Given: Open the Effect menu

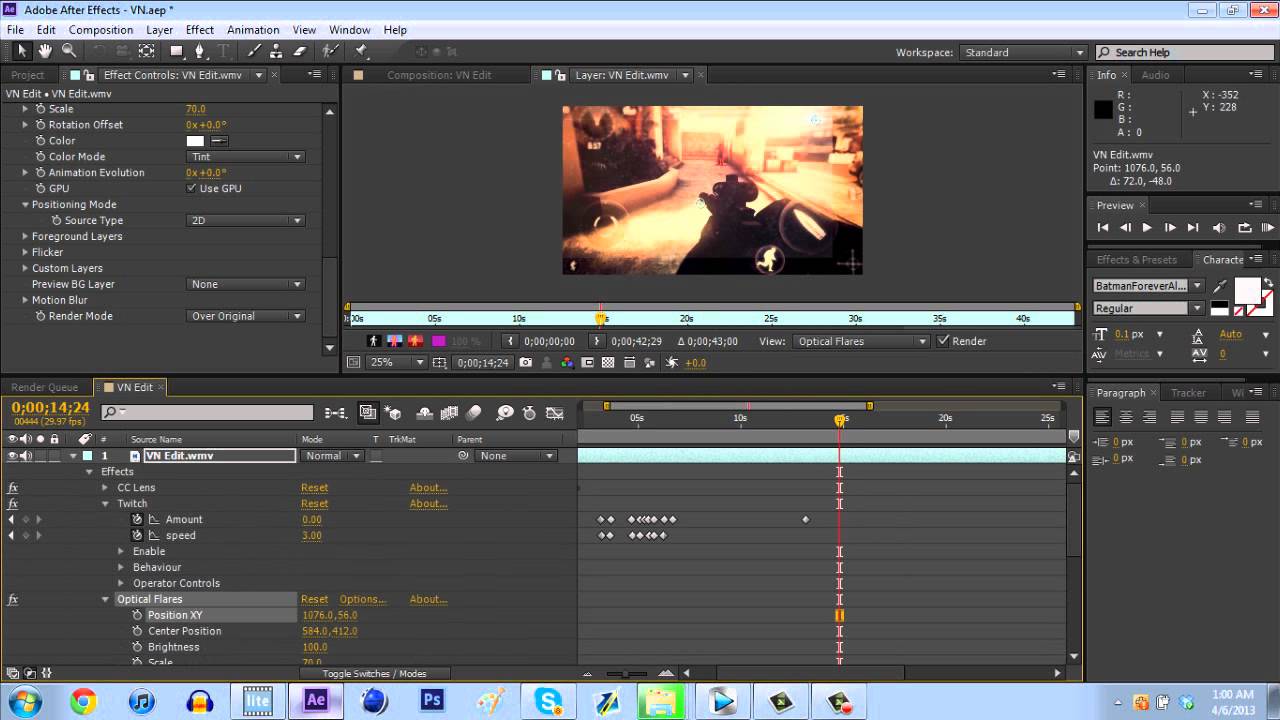Looking at the screenshot, I should 200,30.
